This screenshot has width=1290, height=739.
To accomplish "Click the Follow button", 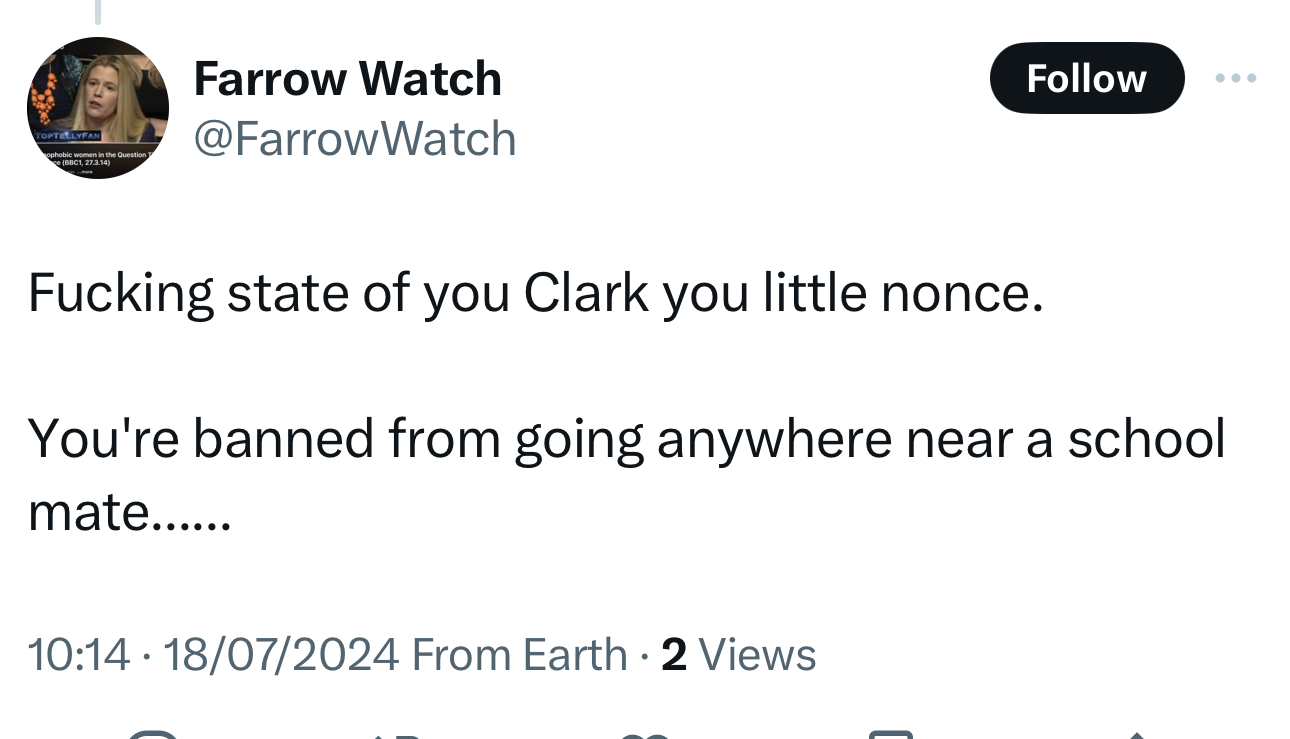I will click(x=1086, y=78).
